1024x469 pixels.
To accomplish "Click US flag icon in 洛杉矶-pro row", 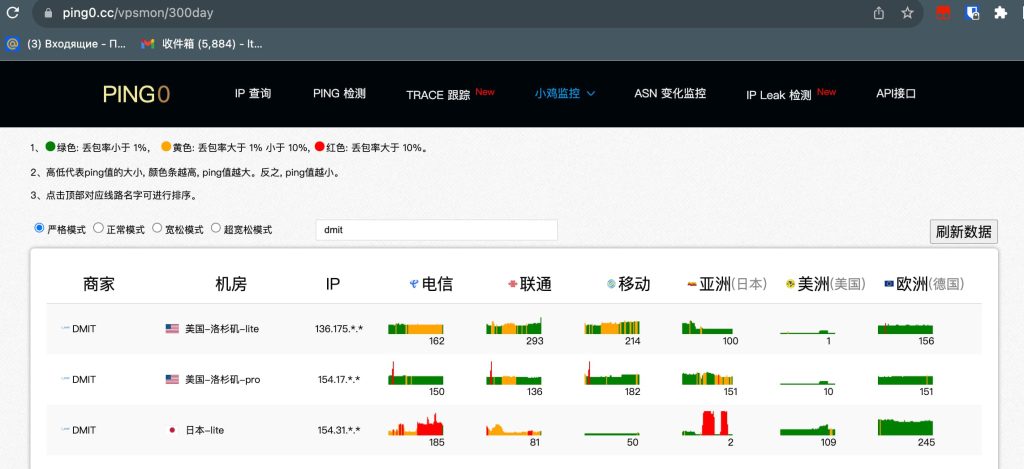I will coord(172,379).
